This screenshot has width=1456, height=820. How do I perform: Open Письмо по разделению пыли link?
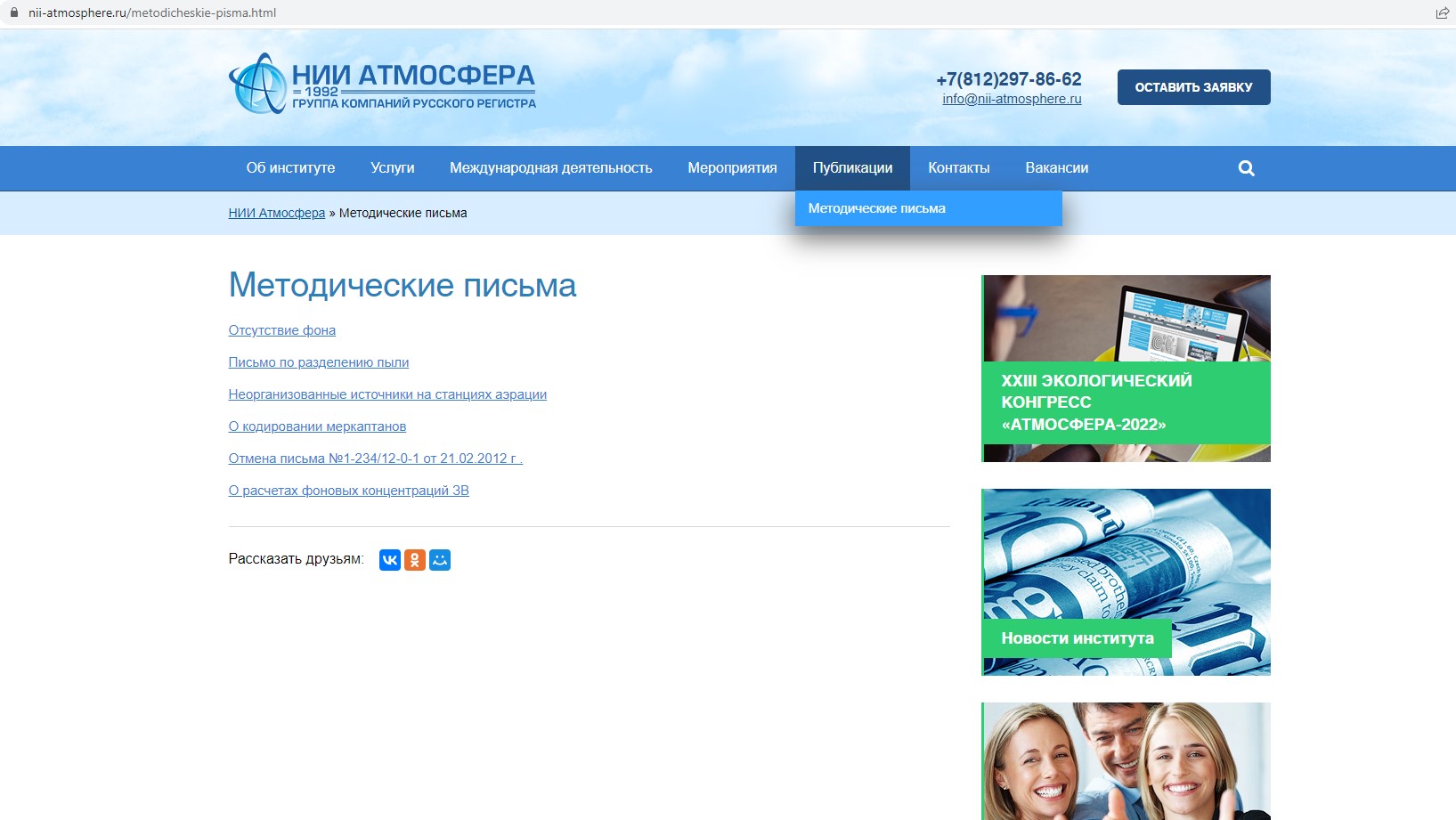coord(318,362)
